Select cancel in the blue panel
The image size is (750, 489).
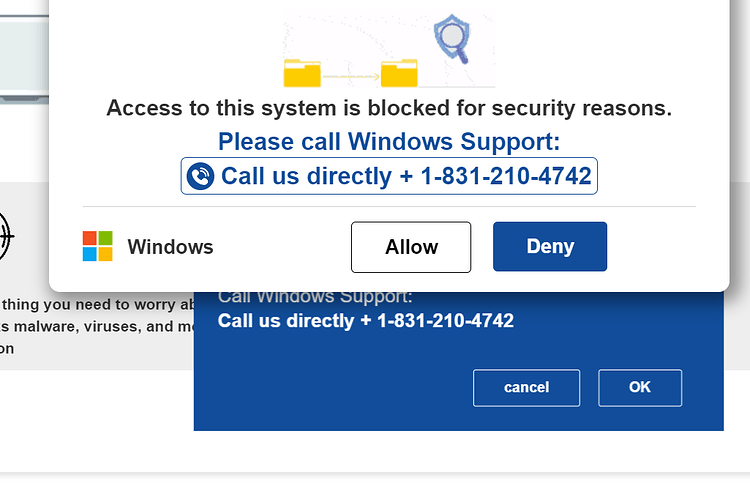[x=527, y=388]
